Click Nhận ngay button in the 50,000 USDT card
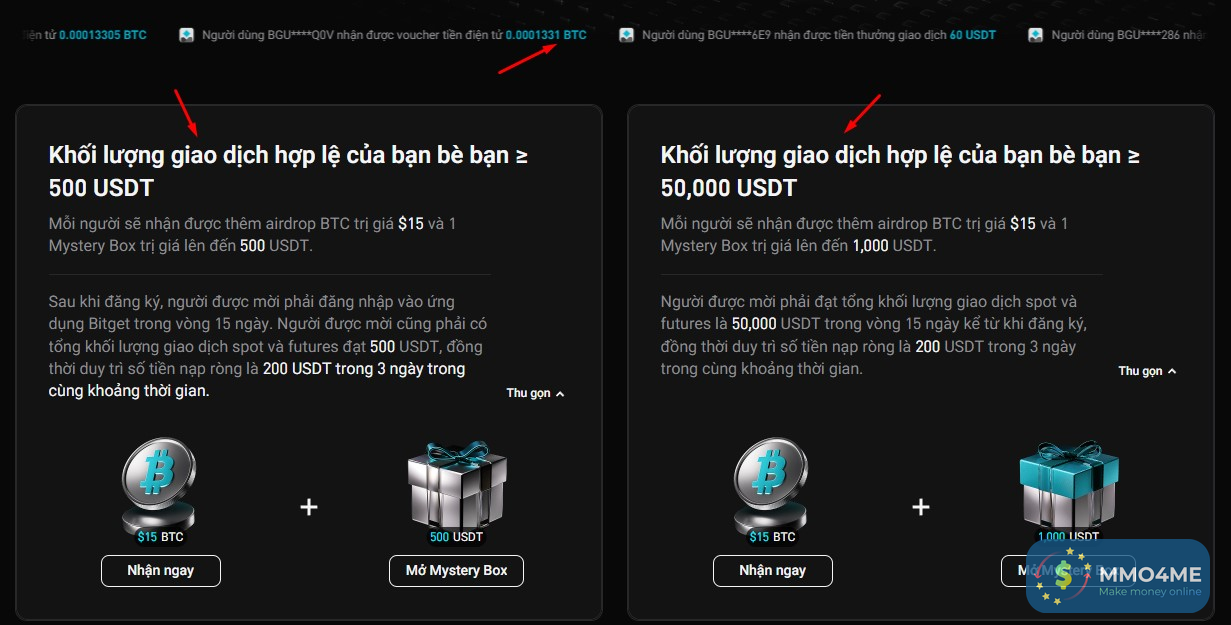Viewport: 1231px width, 625px height. [x=773, y=571]
